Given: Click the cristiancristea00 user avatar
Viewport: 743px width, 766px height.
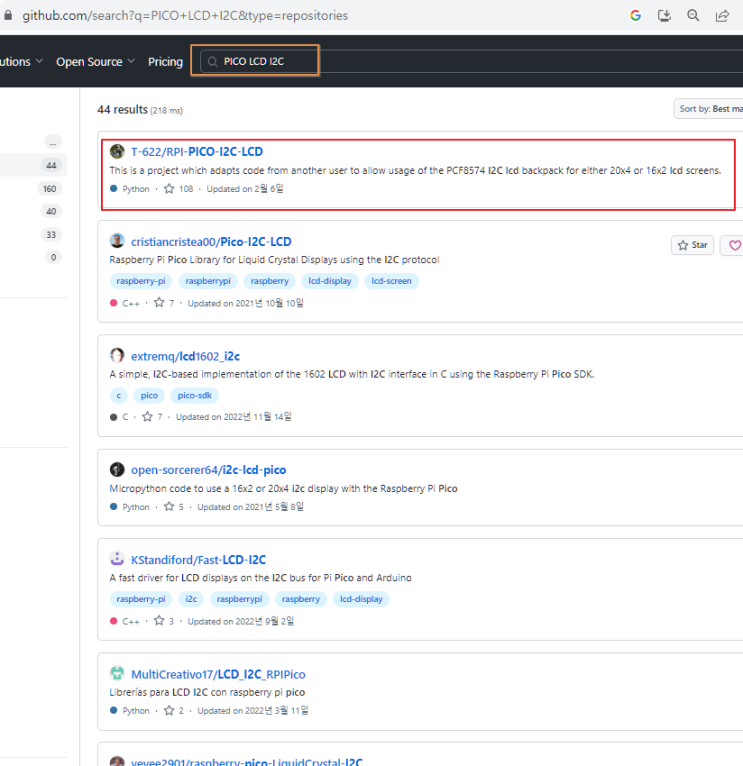Looking at the screenshot, I should click(117, 241).
